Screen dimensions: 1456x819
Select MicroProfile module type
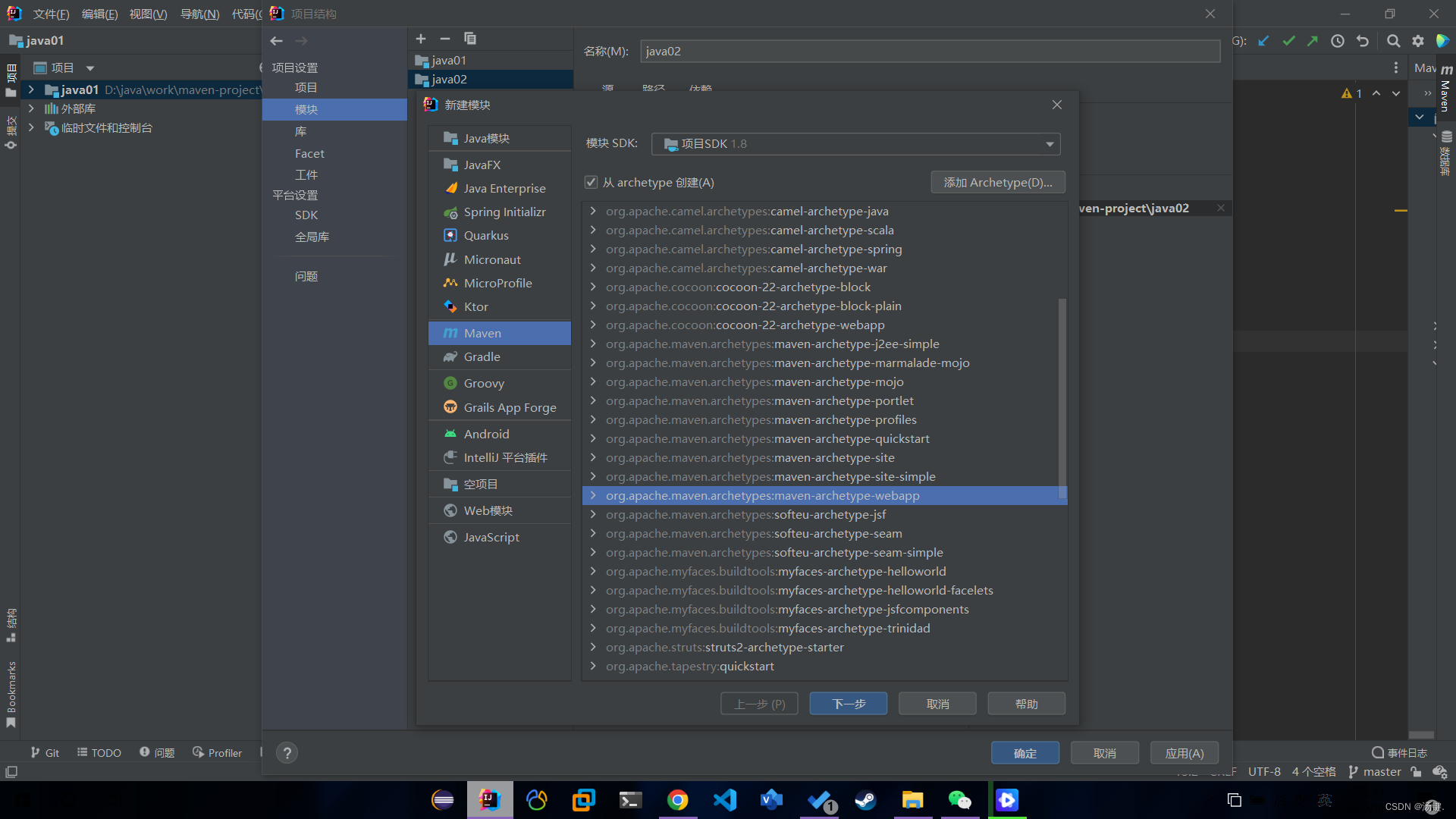(x=500, y=283)
